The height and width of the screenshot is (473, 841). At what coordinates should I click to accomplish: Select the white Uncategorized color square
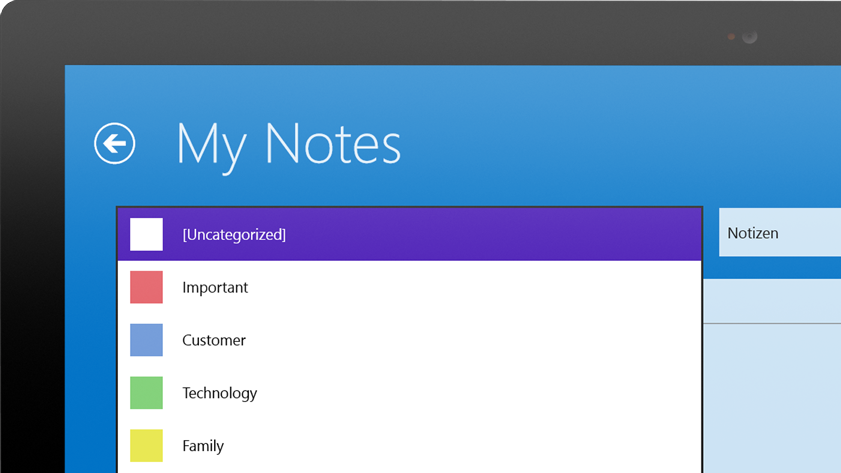146,234
